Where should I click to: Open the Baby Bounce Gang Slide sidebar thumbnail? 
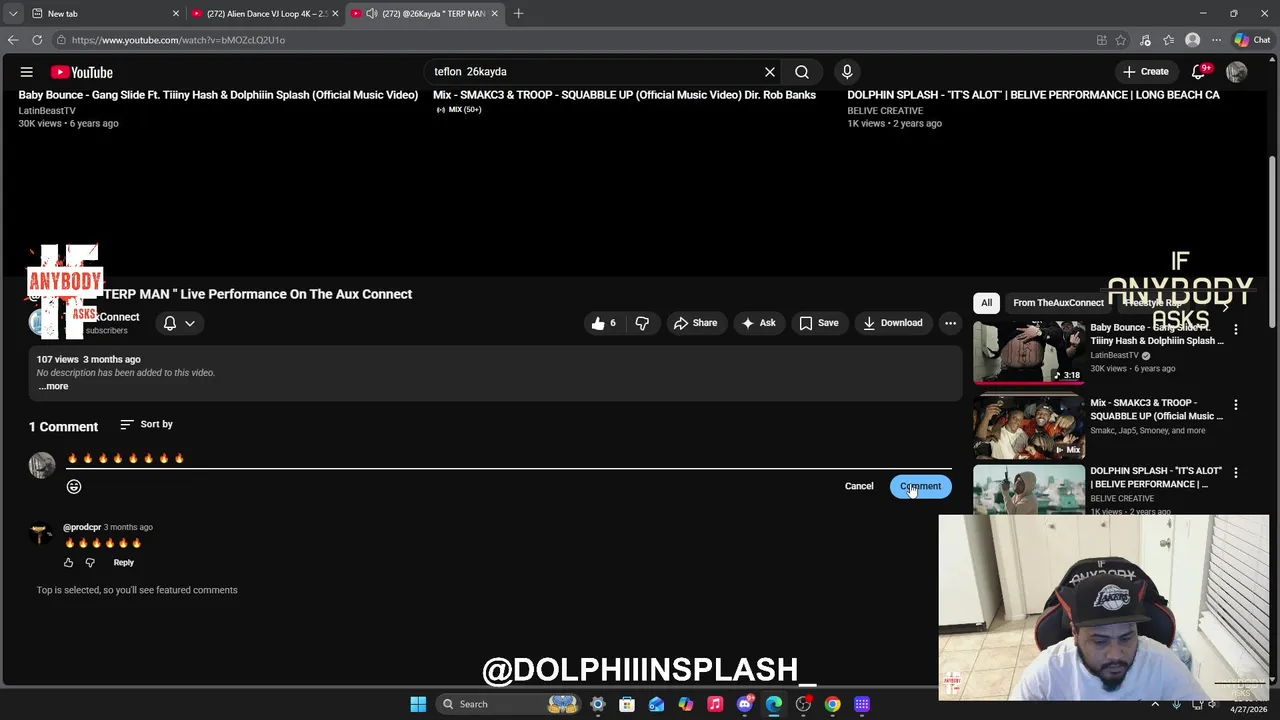[x=1029, y=352]
